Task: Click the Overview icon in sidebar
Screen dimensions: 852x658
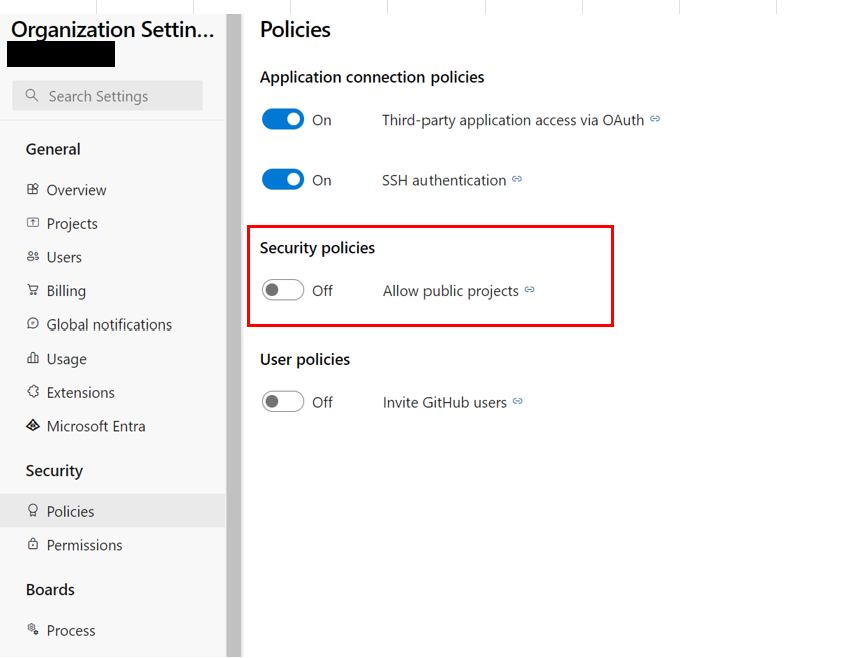Action: coord(33,190)
